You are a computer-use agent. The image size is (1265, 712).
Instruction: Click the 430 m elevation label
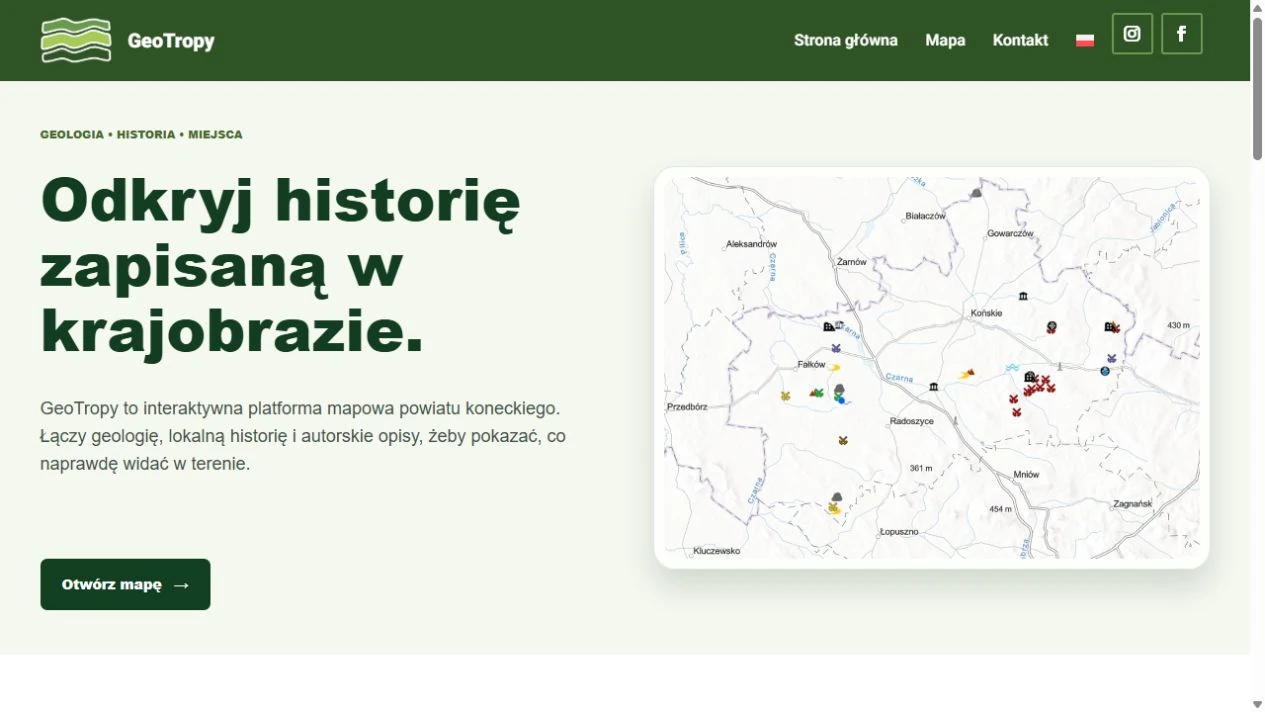pyautogui.click(x=1179, y=325)
